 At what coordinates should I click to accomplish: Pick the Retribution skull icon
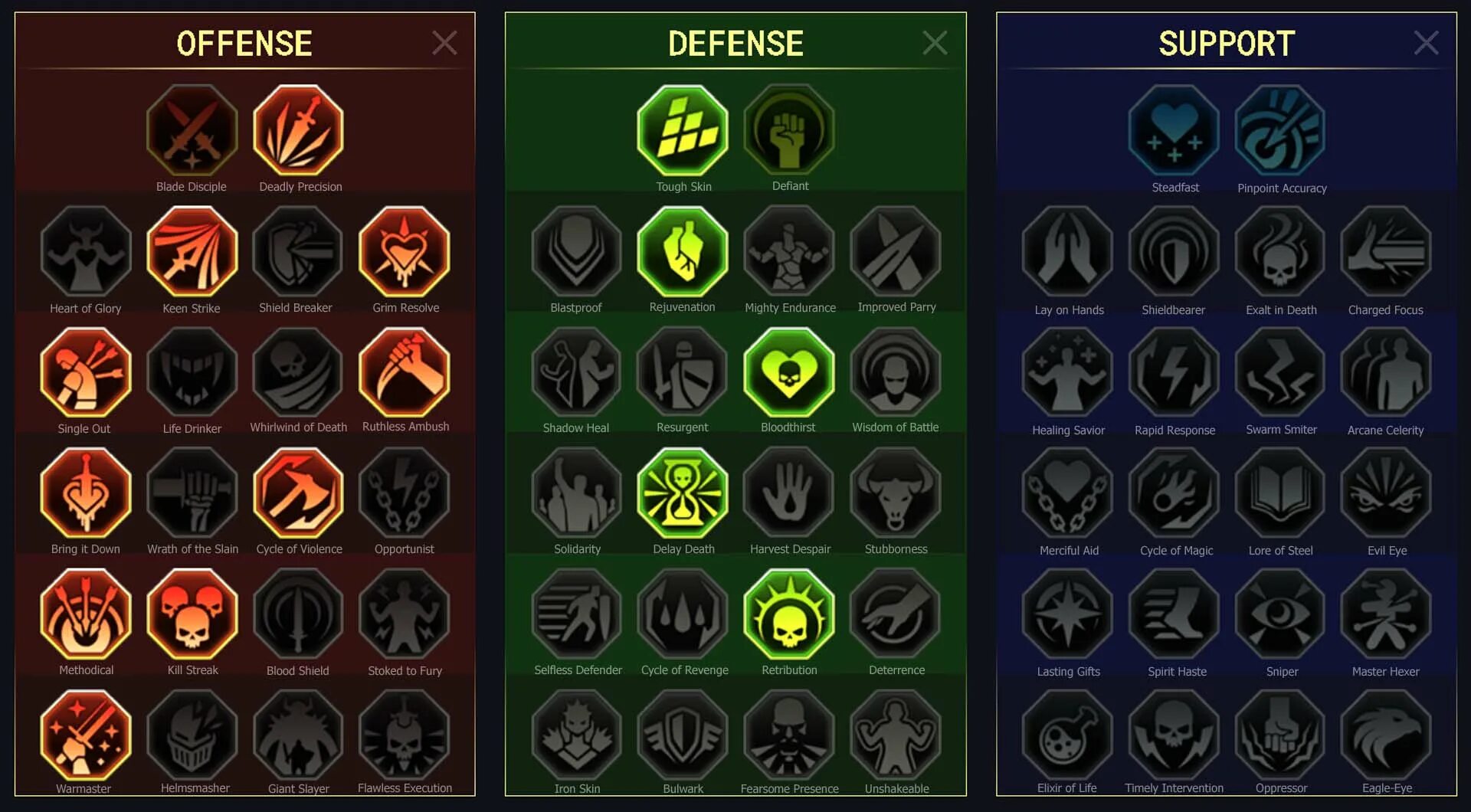[789, 614]
